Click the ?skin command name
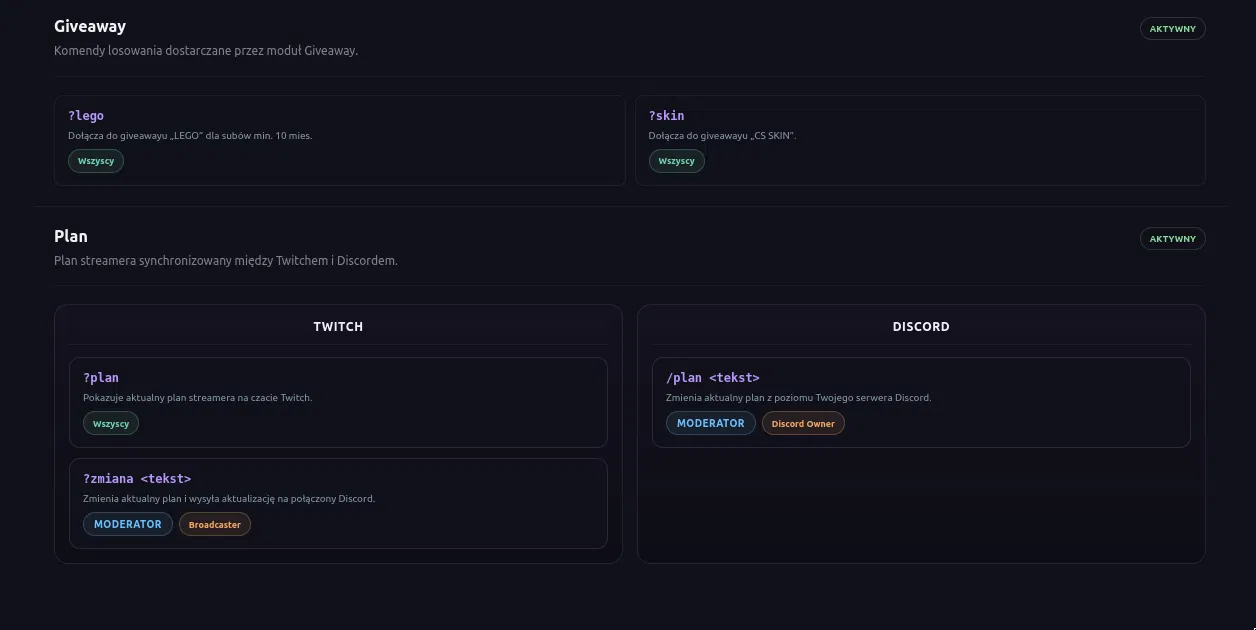This screenshot has width=1256, height=630. point(667,116)
